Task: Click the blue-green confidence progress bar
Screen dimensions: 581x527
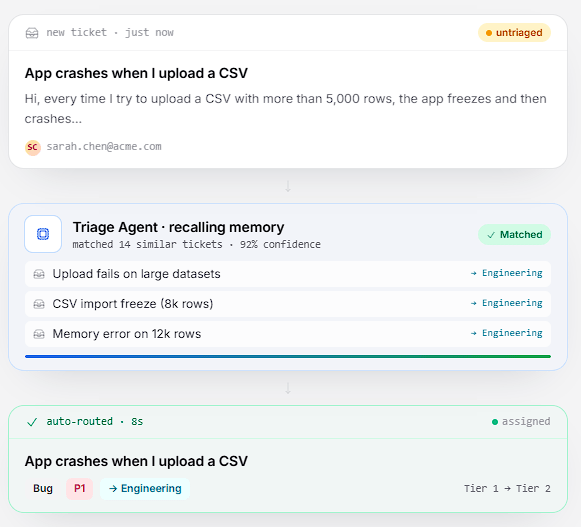Action: [288, 357]
